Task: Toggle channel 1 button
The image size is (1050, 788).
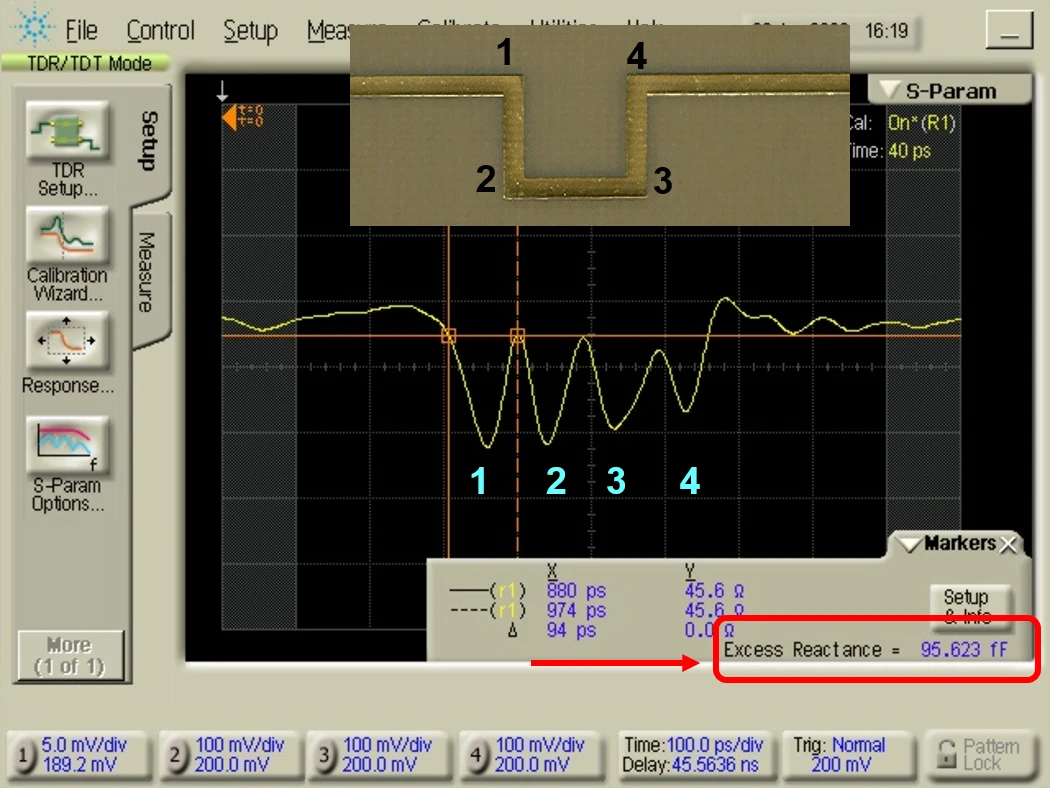Action: (x=22, y=756)
